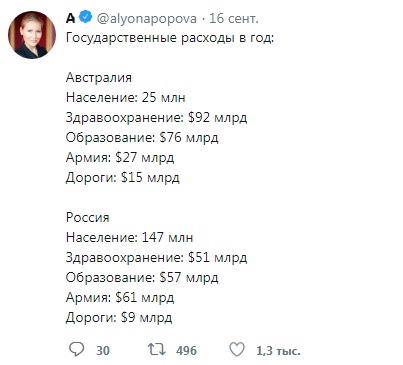The width and height of the screenshot is (403, 365).
Task: Click the reply count 30
Action: 103,350
